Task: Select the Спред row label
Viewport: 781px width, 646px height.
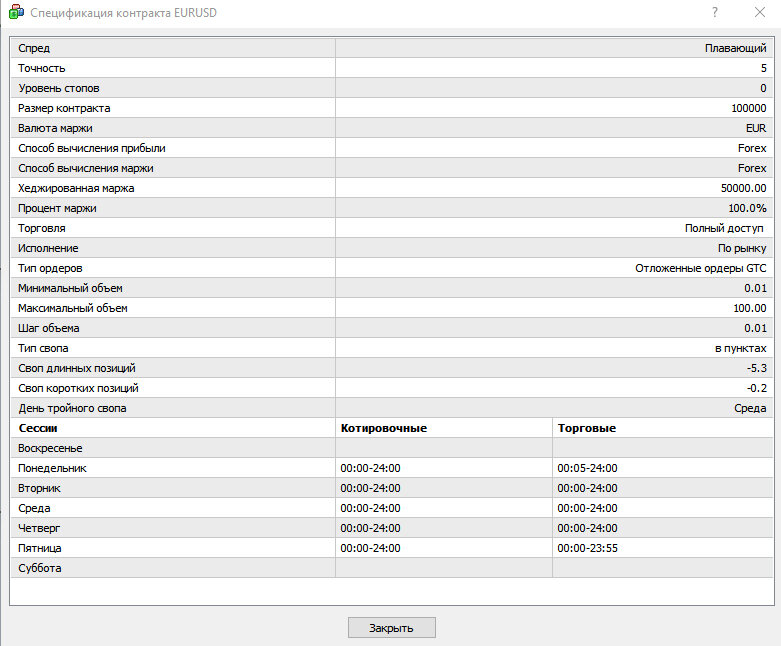Action: click(34, 48)
